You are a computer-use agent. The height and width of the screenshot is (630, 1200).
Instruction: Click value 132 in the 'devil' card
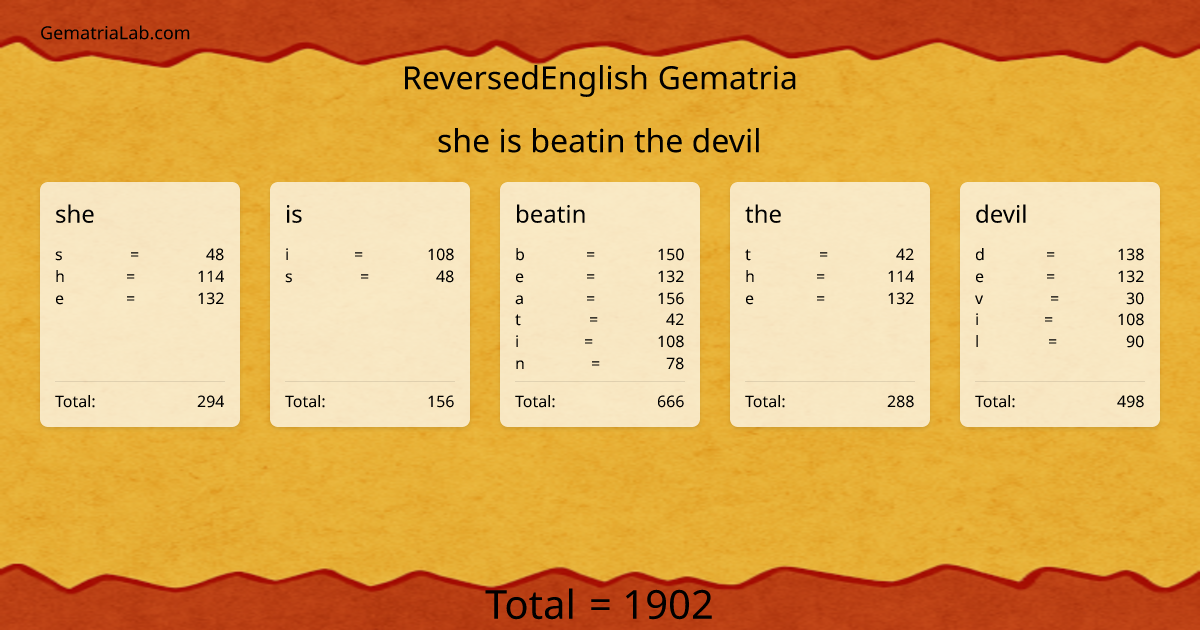coord(1131,277)
